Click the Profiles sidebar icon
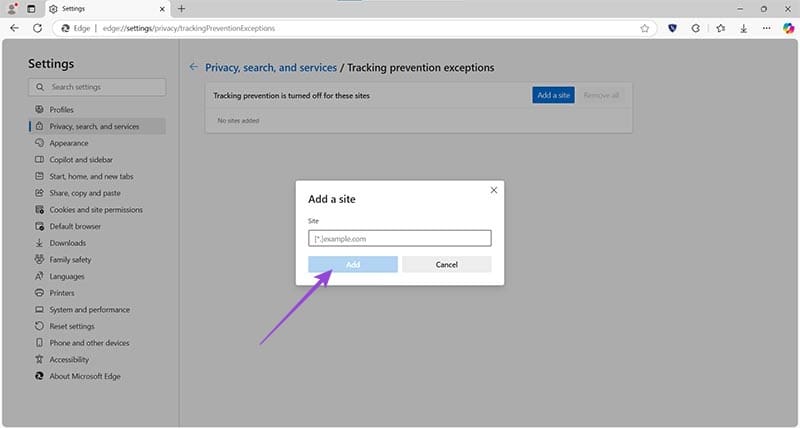The height and width of the screenshot is (428, 800). pos(39,109)
